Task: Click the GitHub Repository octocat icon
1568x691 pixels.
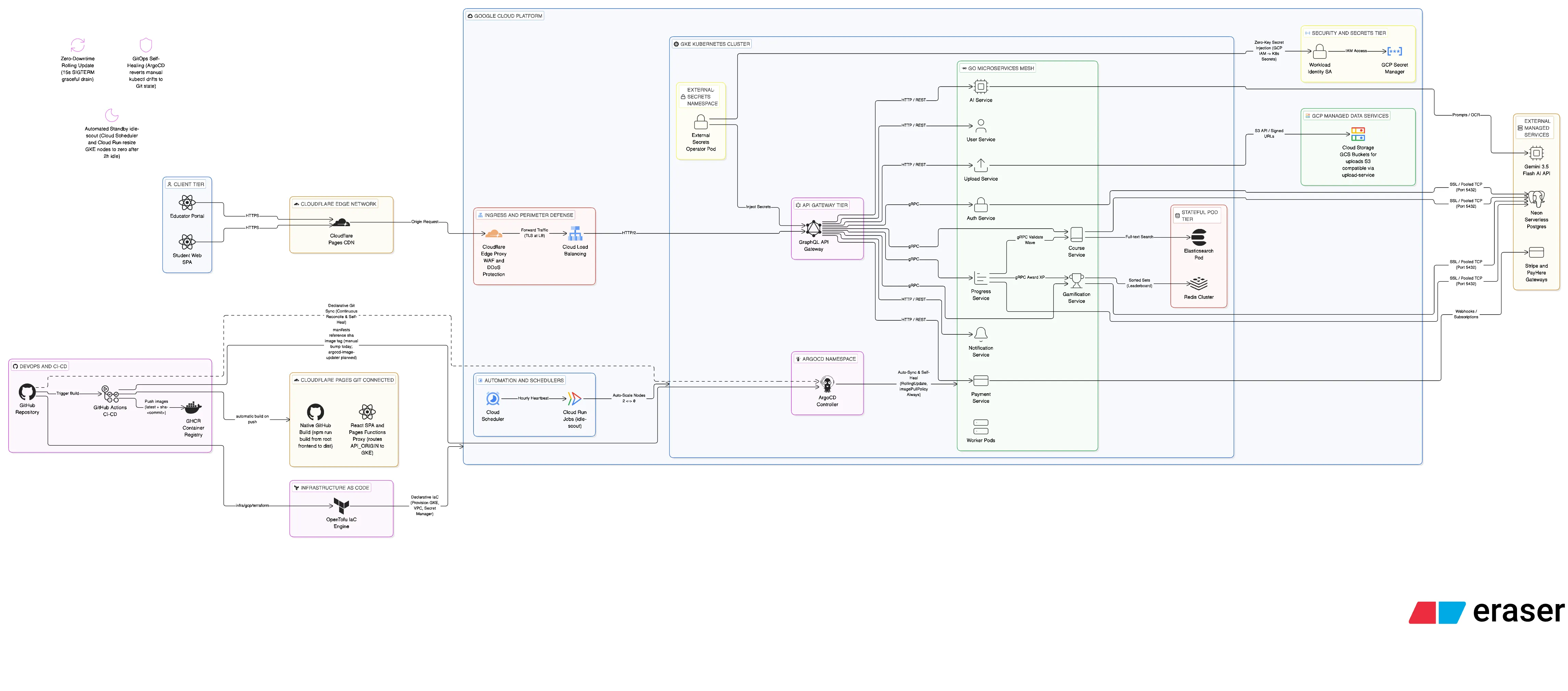Action: click(x=27, y=392)
